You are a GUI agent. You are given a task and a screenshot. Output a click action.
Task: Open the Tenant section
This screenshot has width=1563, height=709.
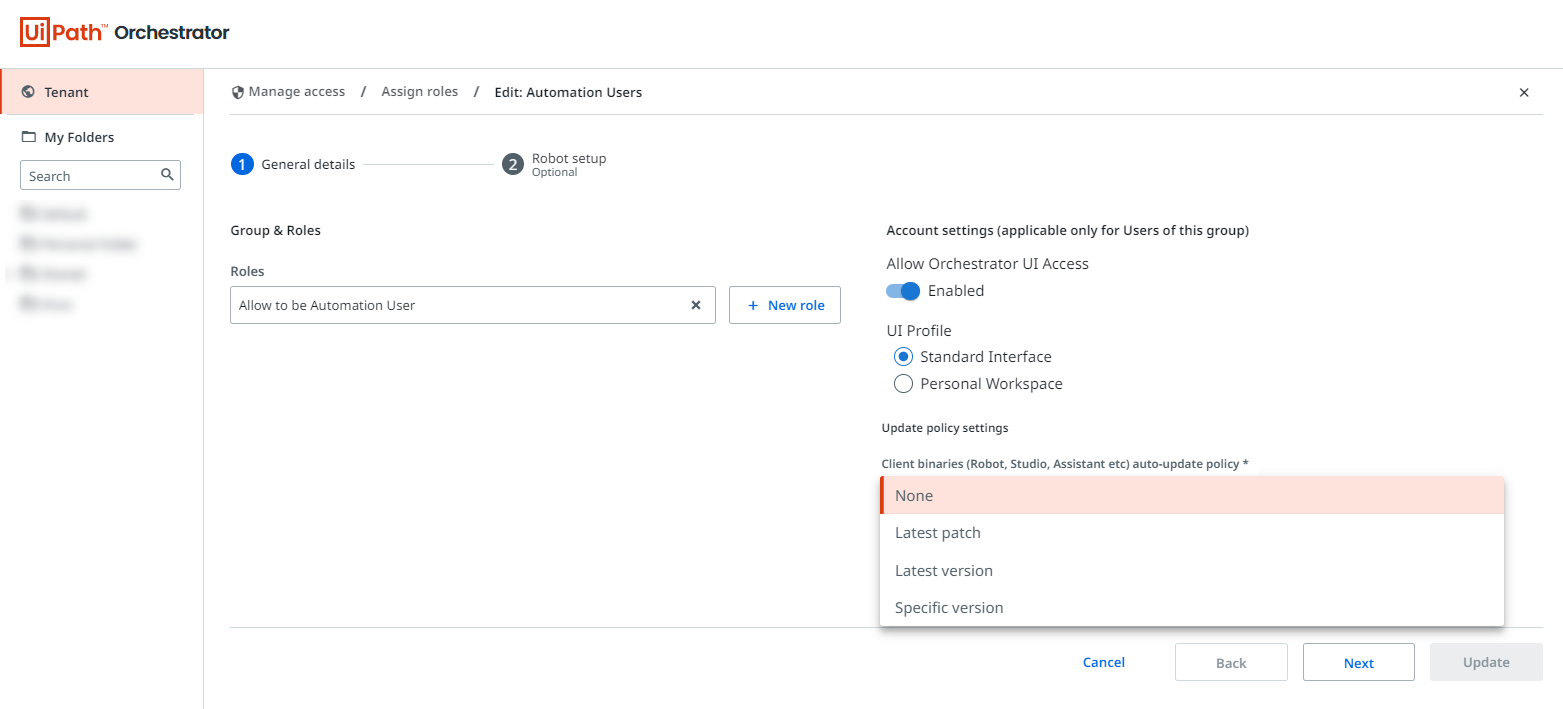[66, 92]
